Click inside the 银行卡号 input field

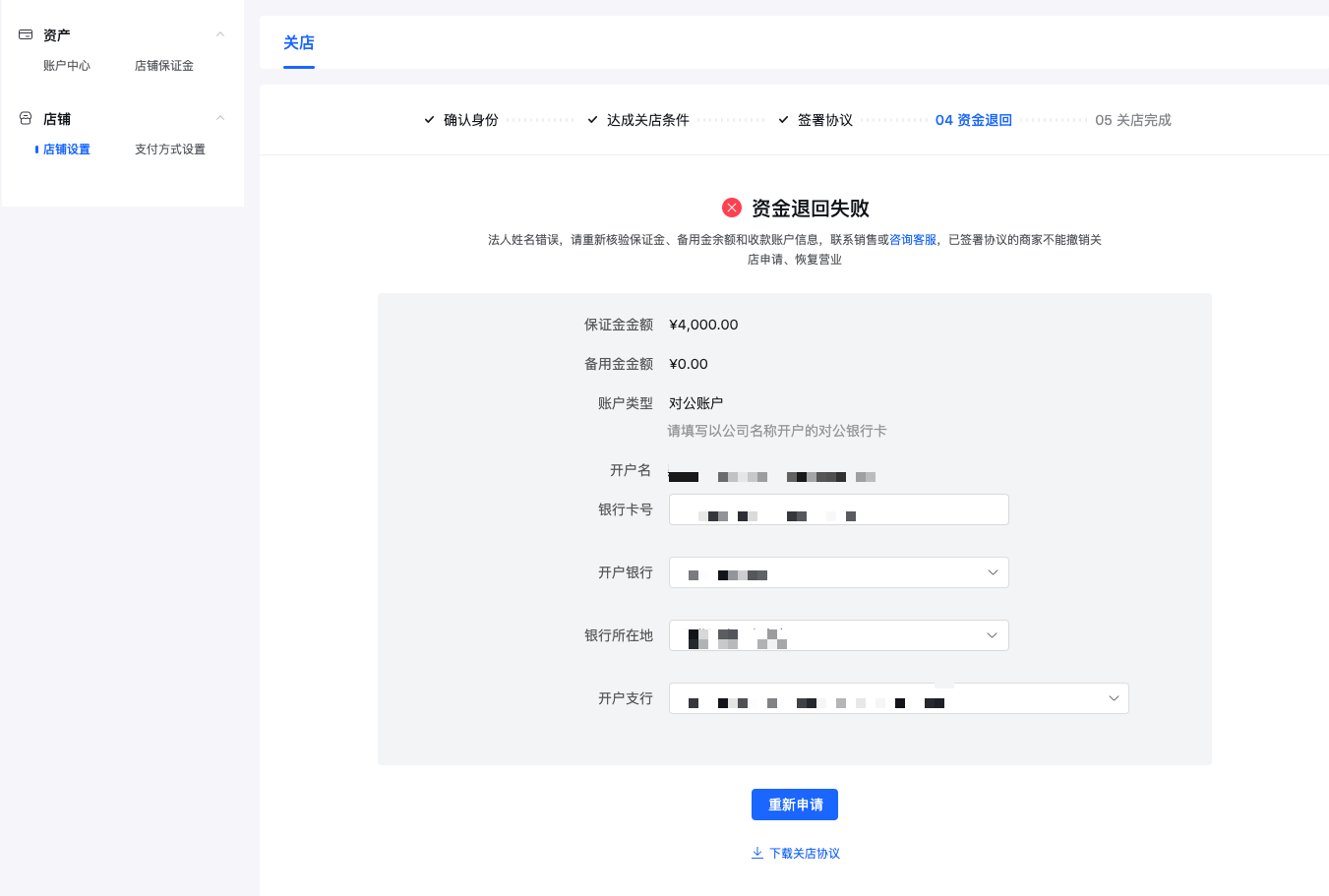838,508
